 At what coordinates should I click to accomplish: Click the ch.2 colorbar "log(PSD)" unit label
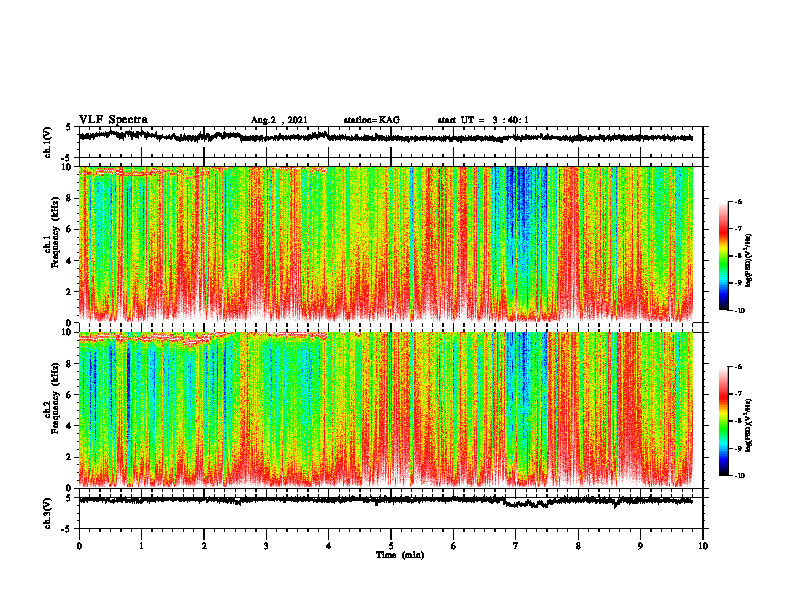[x=749, y=426]
